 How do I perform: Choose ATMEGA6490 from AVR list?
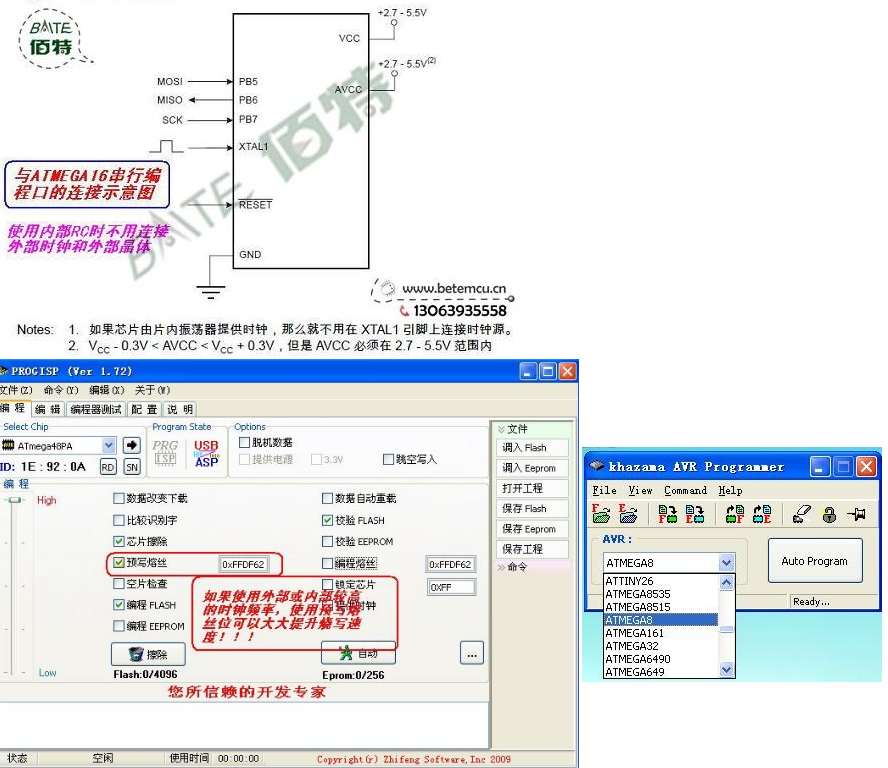pos(660,659)
